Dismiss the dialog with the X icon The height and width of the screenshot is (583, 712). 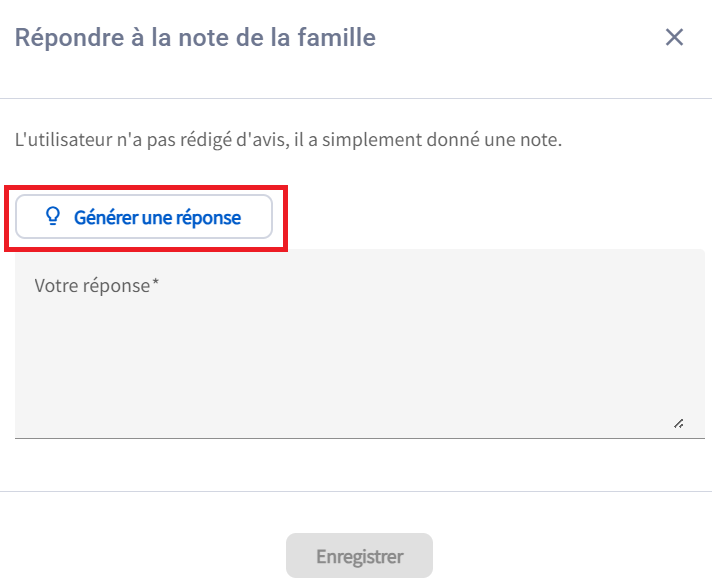675,38
